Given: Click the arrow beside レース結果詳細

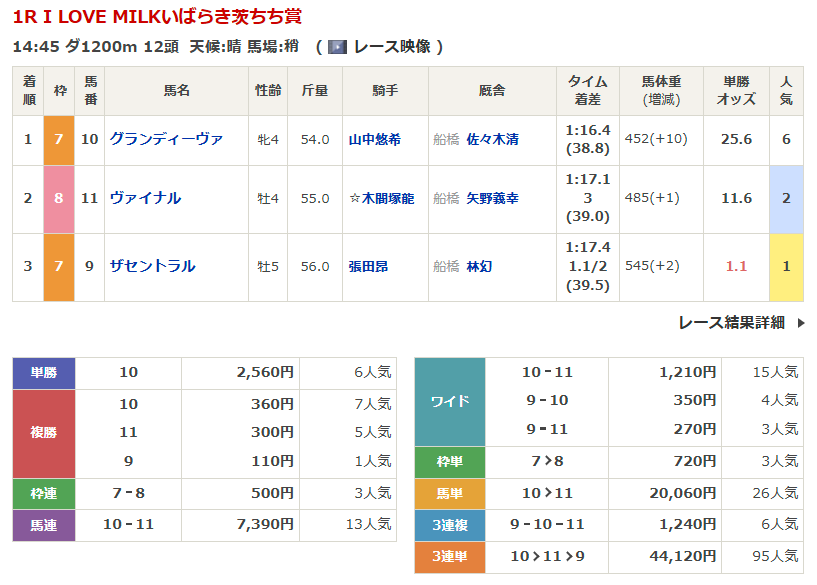Looking at the screenshot, I should [799, 323].
